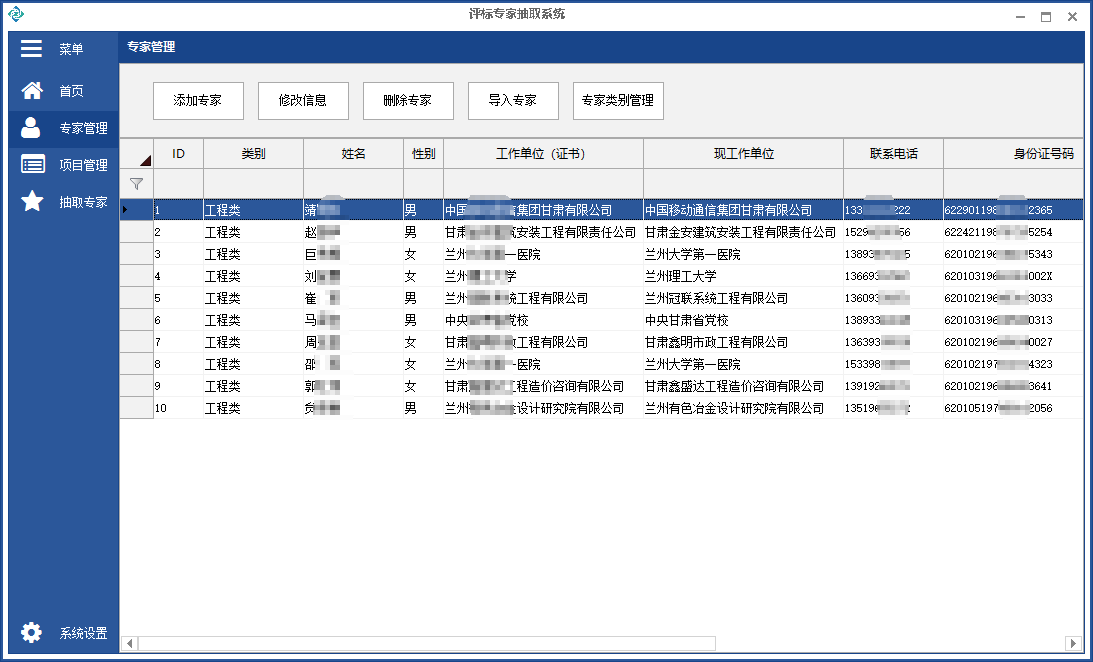The height and width of the screenshot is (662, 1093).
Task: Click the 现工作单位 filter input cell
Action: click(743, 184)
